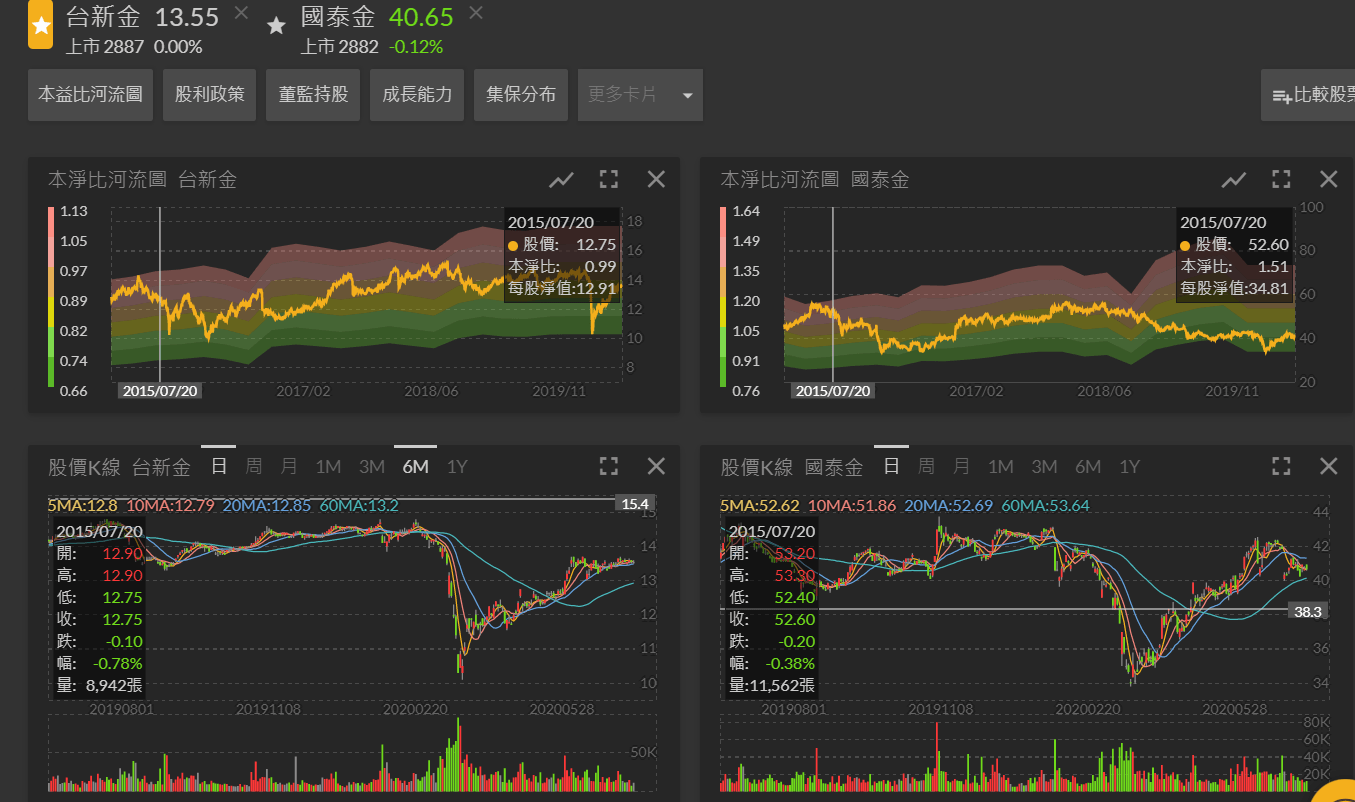
Task: Toggle favorite star for 國泰金
Action: coord(277,26)
